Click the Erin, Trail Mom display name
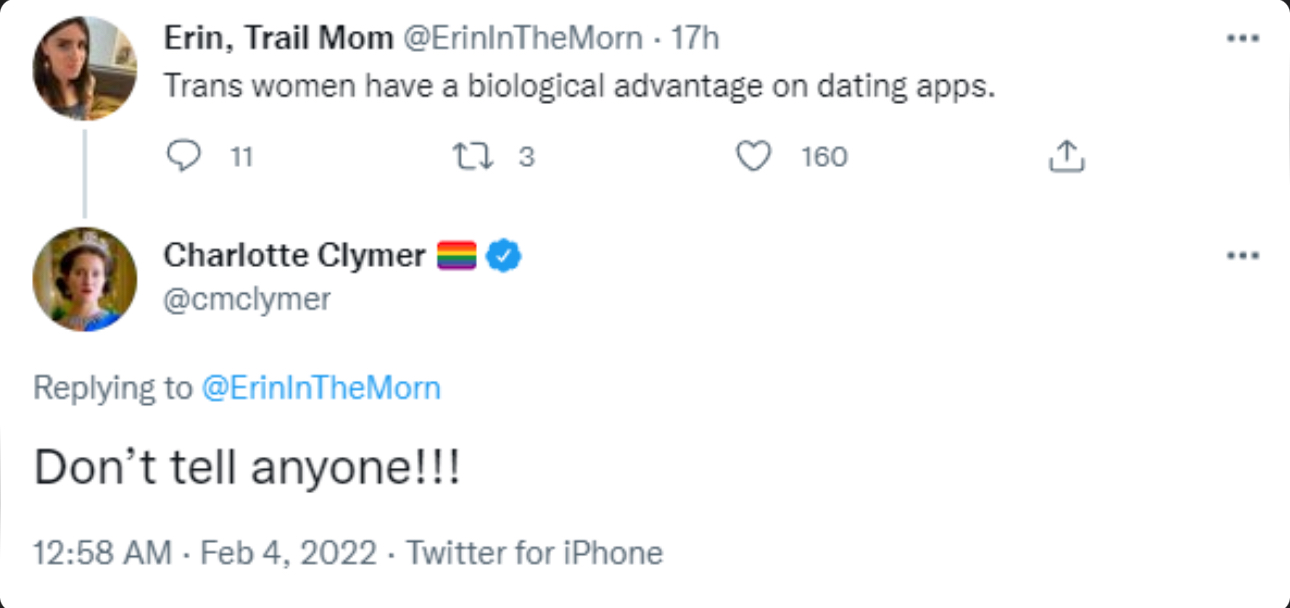1290x608 pixels. 278,39
